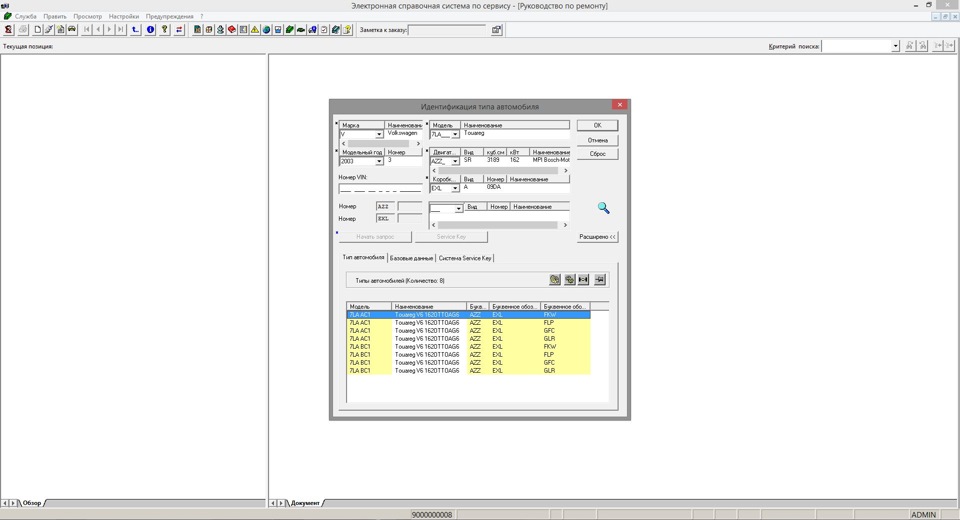Select the Тип автомобиля tab

coord(364,257)
